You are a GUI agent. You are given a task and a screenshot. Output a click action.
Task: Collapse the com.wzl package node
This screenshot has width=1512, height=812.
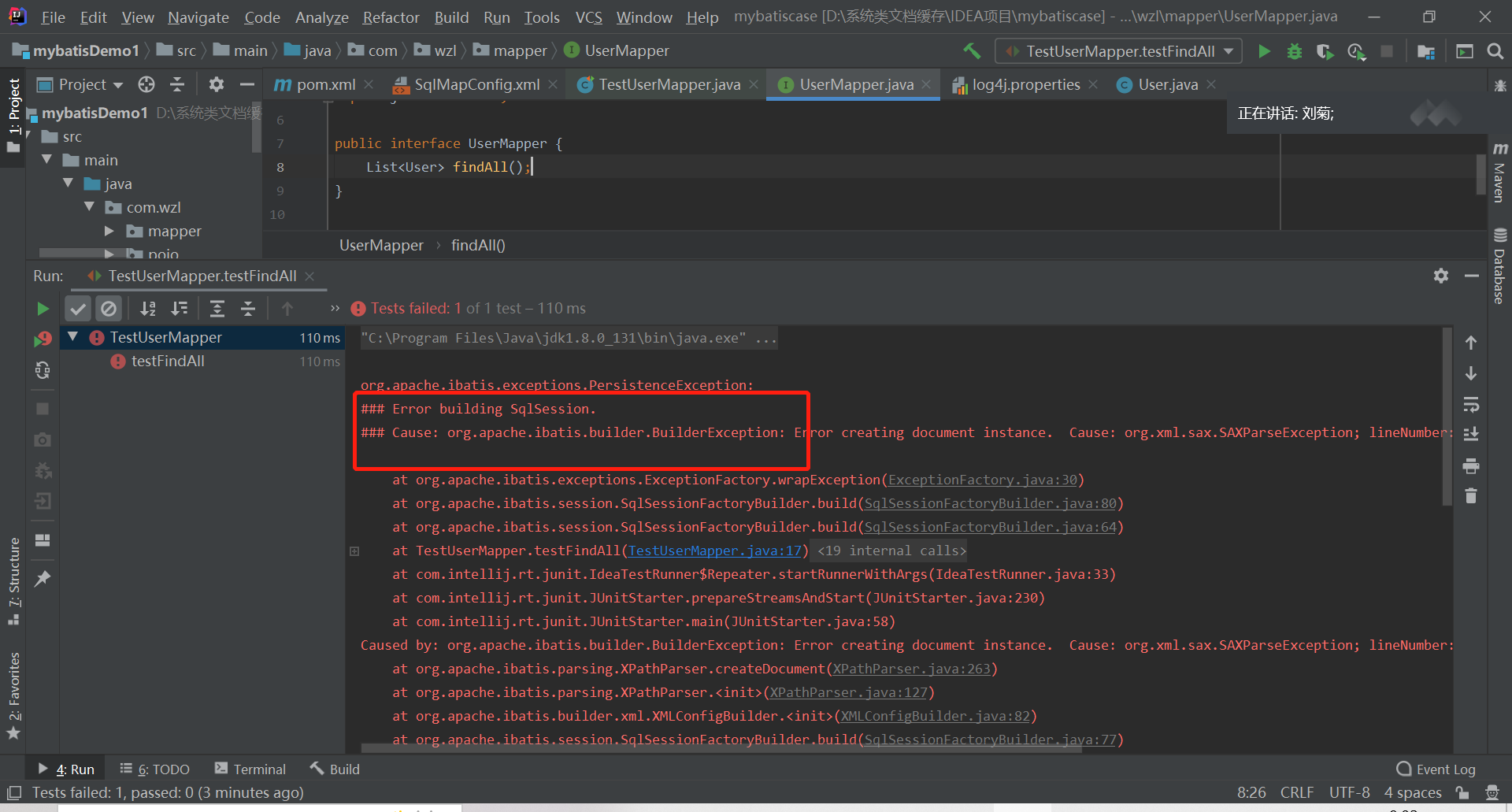(90, 207)
